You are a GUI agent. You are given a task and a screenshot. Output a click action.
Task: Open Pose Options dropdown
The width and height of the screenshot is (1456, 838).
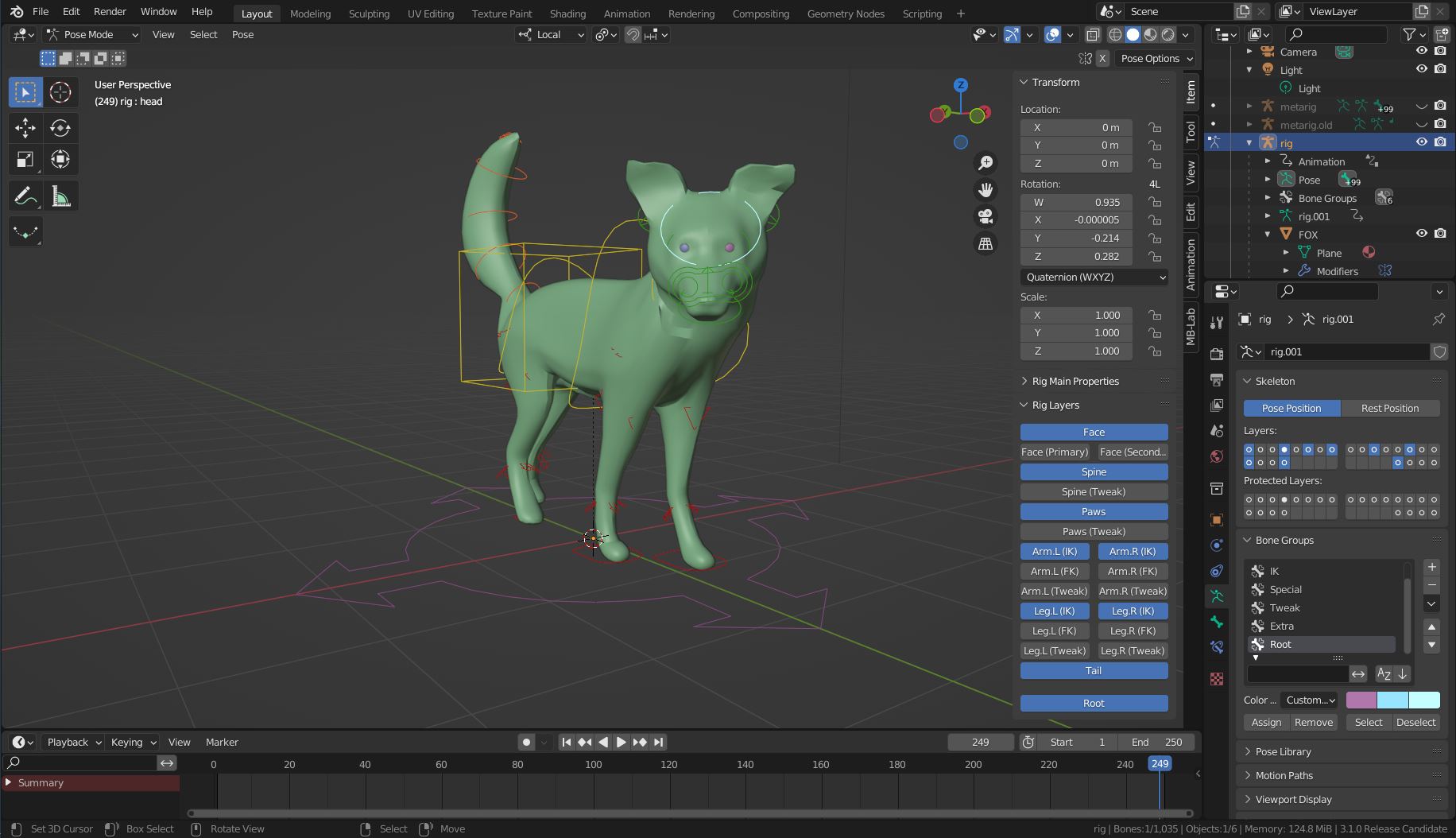(1156, 58)
